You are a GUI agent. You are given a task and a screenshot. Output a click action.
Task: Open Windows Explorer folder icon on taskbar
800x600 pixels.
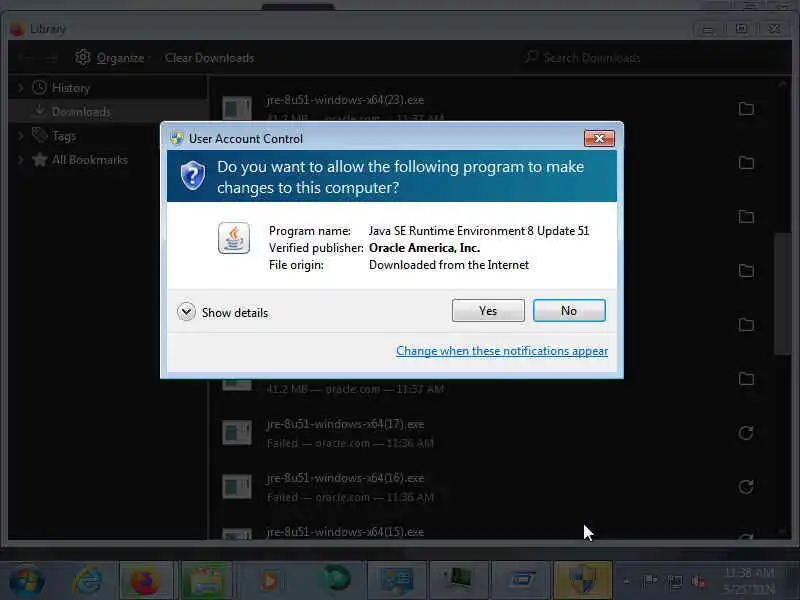pyautogui.click(x=207, y=581)
